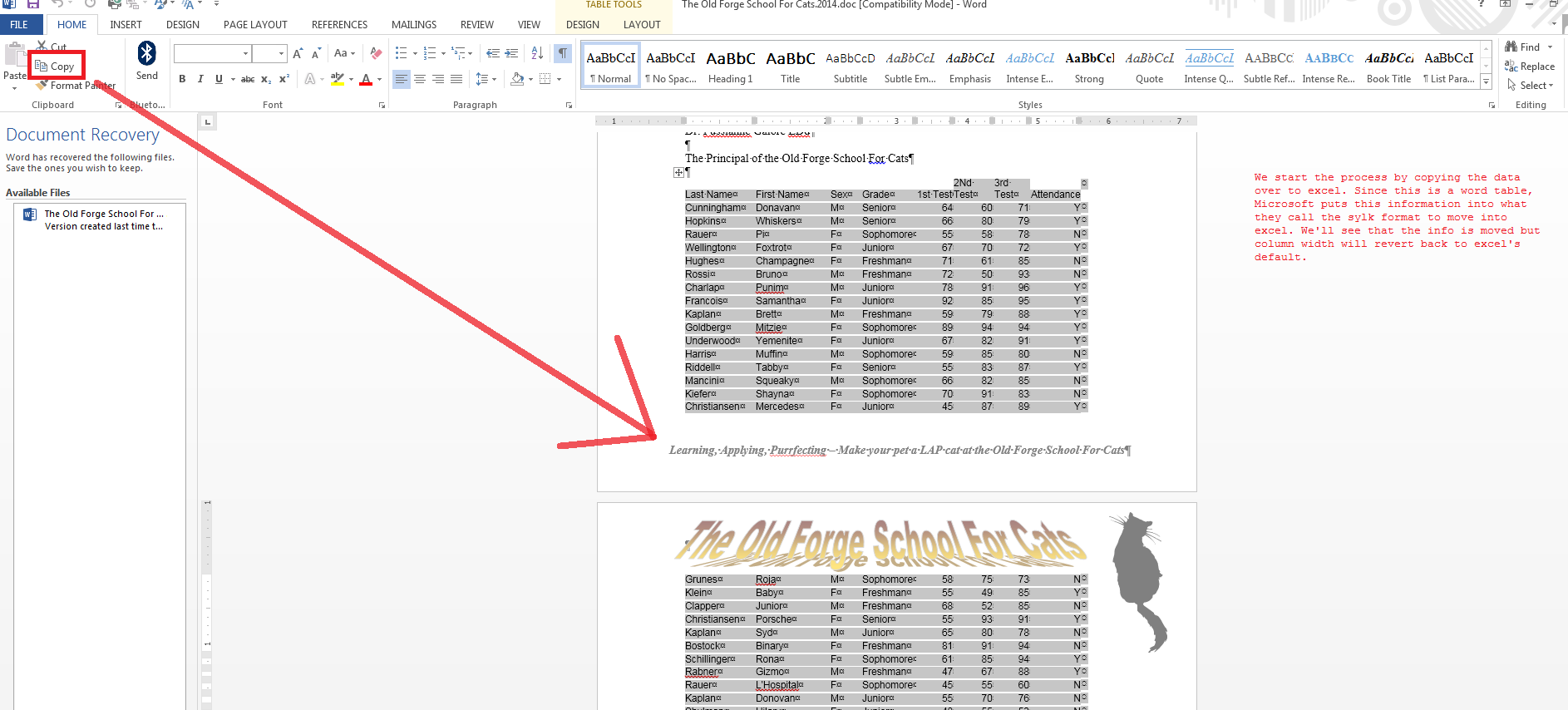Click the table move handle
Screen dimensions: 1568x710
click(678, 173)
